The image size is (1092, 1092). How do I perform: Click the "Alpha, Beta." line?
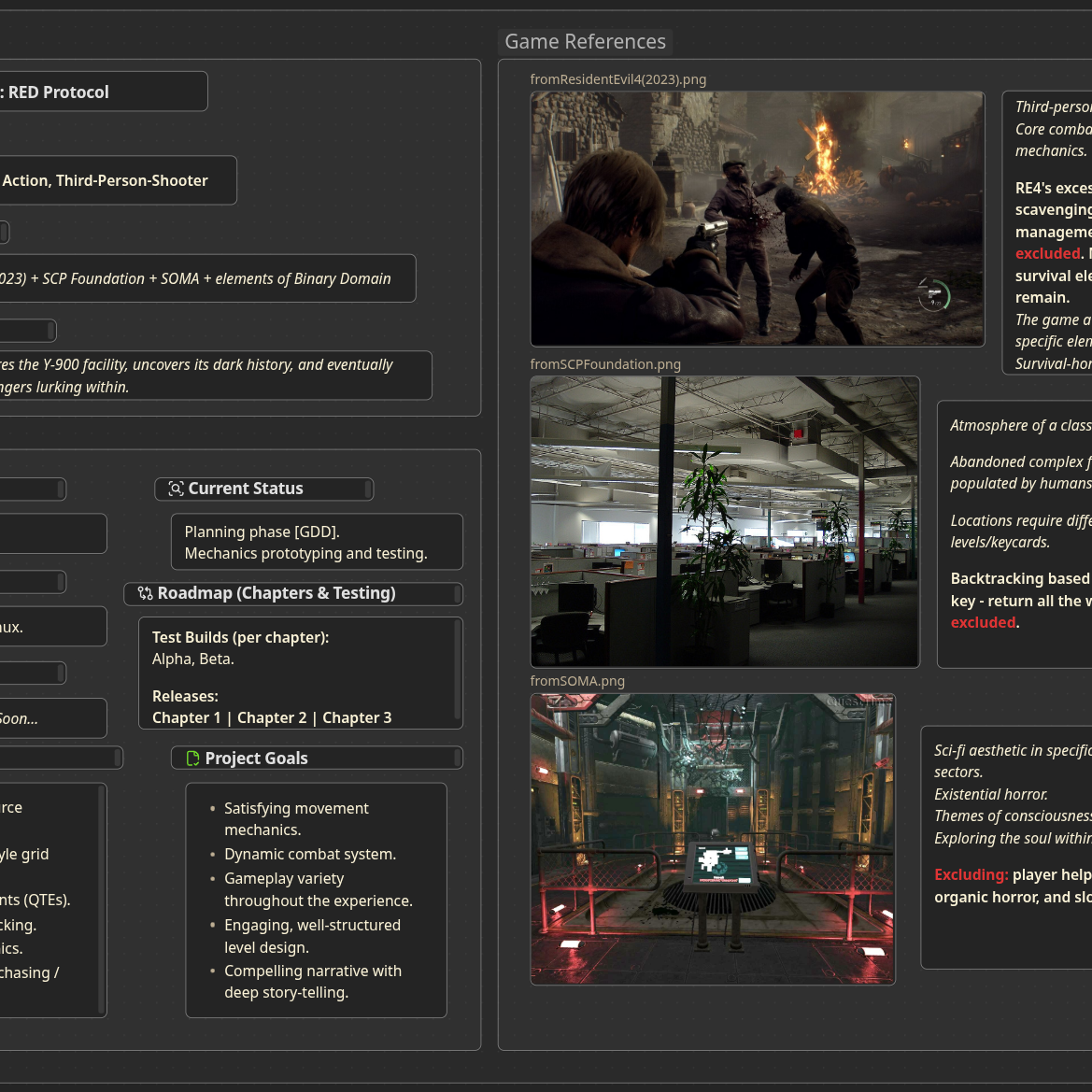193,659
